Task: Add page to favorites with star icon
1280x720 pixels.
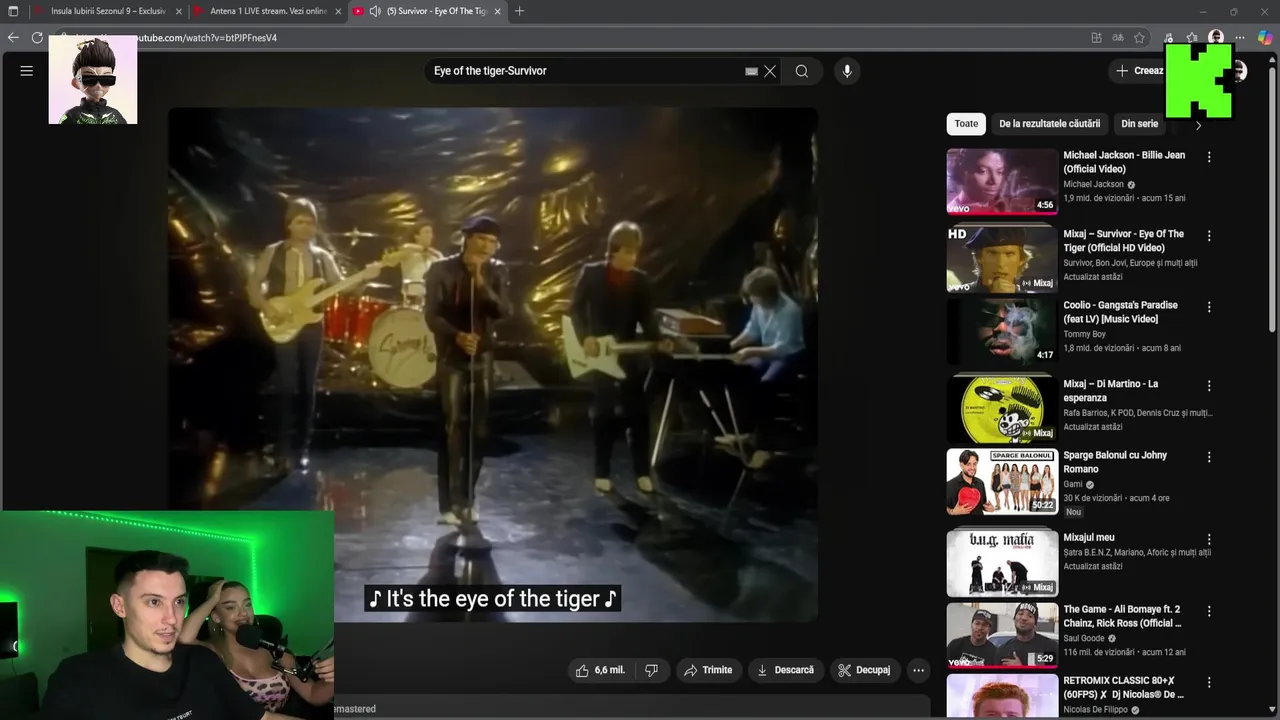Action: point(1140,38)
